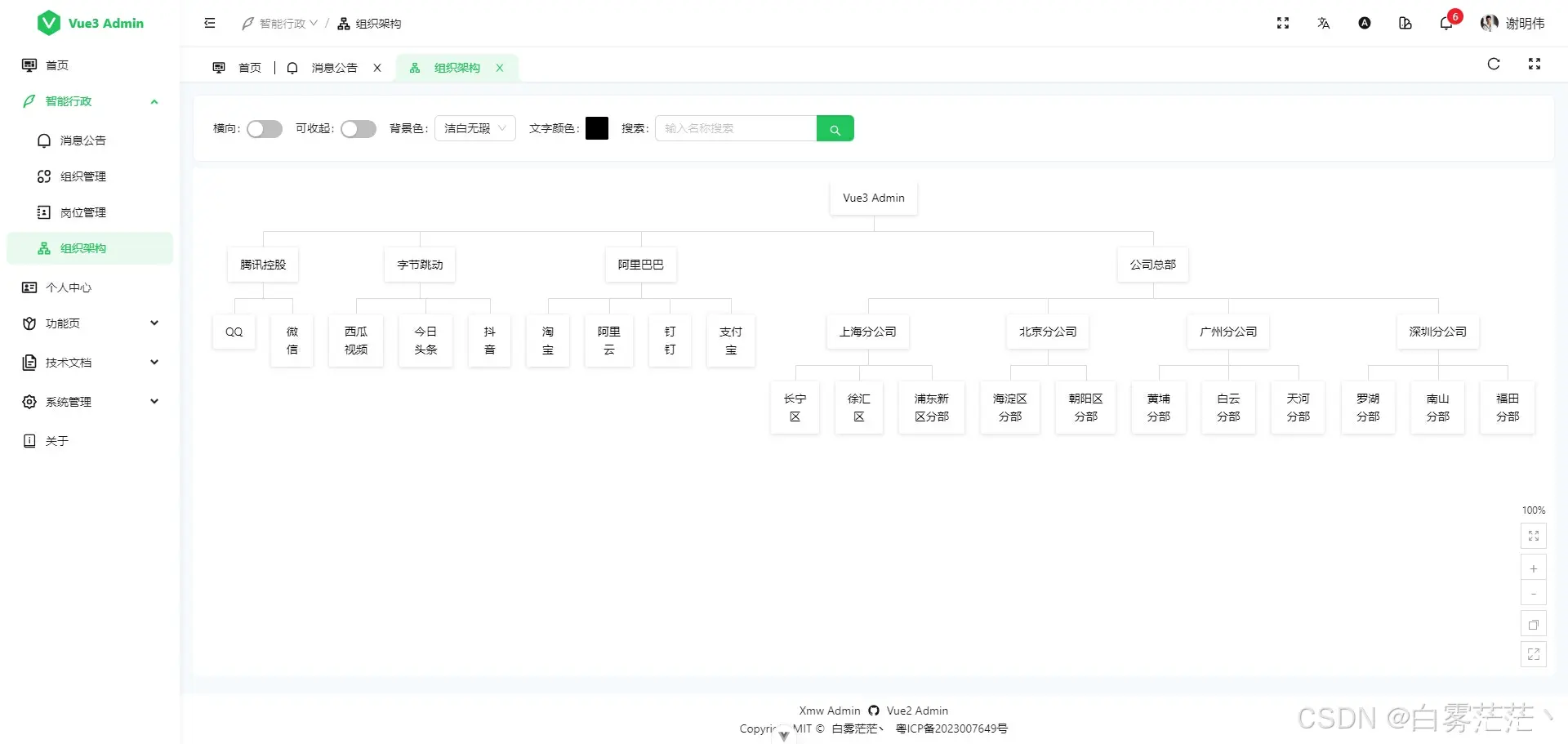The height and width of the screenshot is (744, 1568).
Task: Select the 腾讯控股 org node
Action: point(263,265)
